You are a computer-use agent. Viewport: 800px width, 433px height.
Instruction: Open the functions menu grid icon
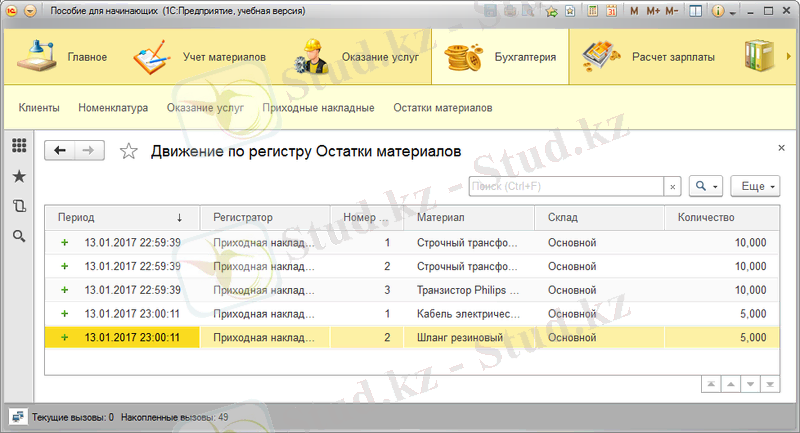[19, 146]
